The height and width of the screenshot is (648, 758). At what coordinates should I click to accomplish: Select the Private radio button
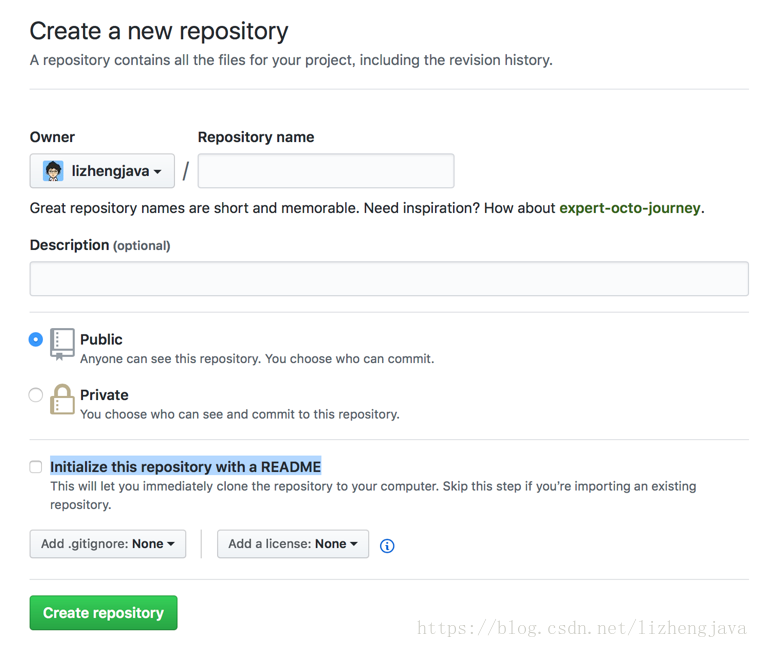click(x=36, y=395)
